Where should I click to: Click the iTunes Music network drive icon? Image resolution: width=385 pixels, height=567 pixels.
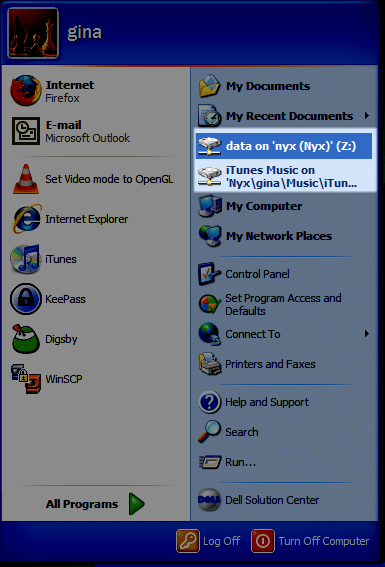[209, 176]
